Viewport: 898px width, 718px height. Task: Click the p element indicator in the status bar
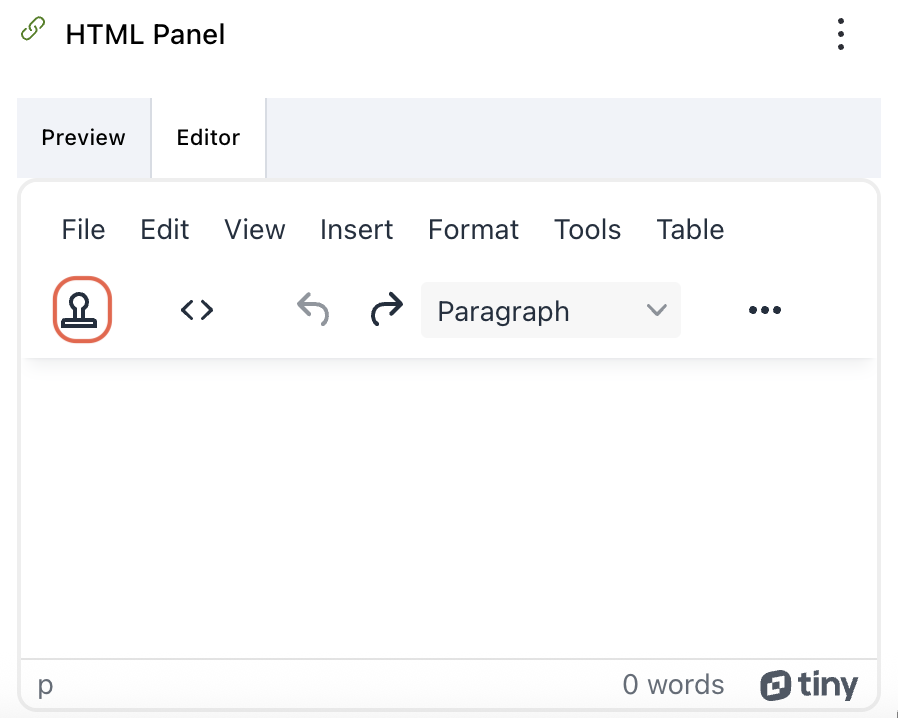tap(44, 685)
